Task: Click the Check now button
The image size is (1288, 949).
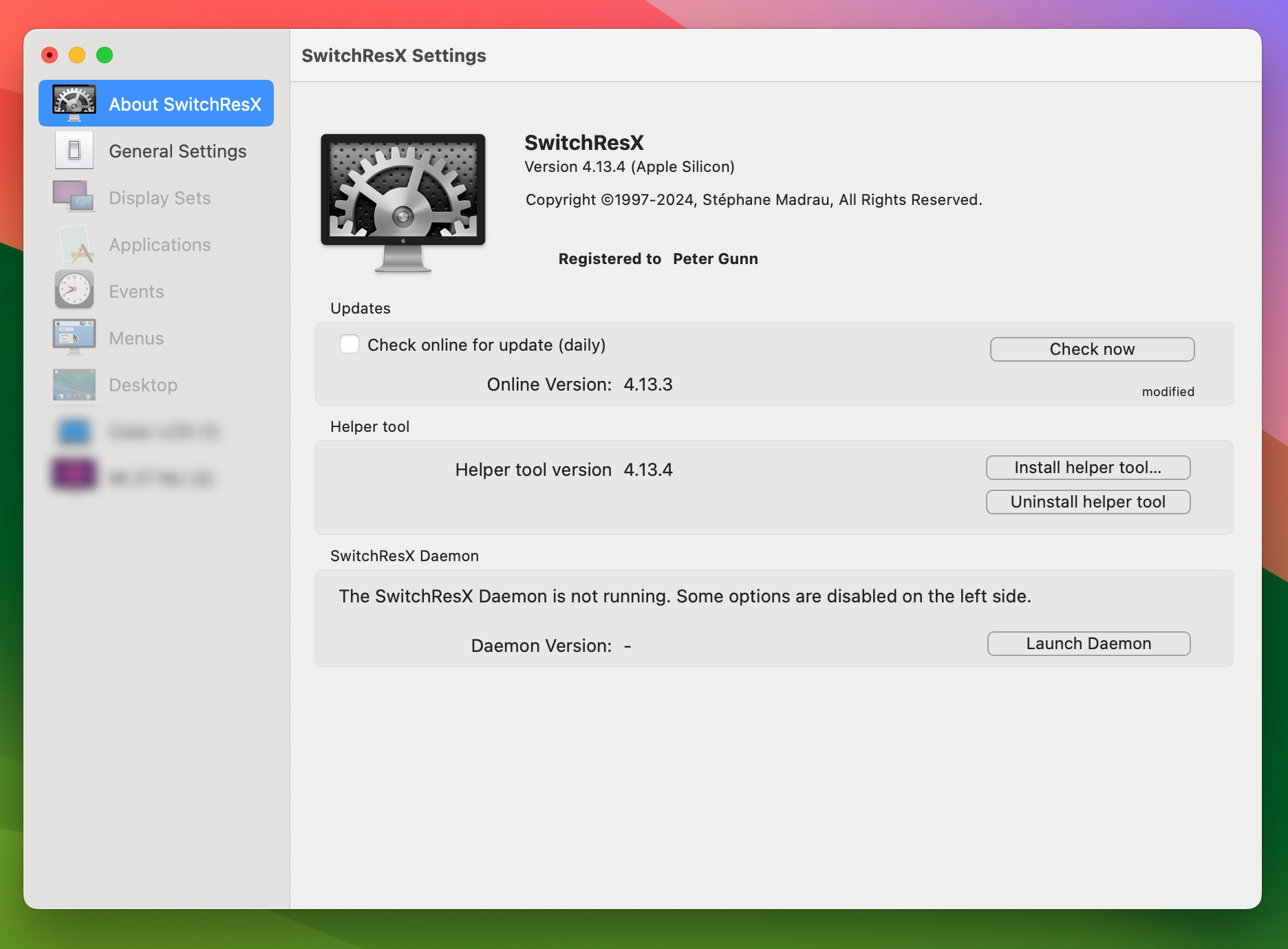Action: pos(1092,349)
